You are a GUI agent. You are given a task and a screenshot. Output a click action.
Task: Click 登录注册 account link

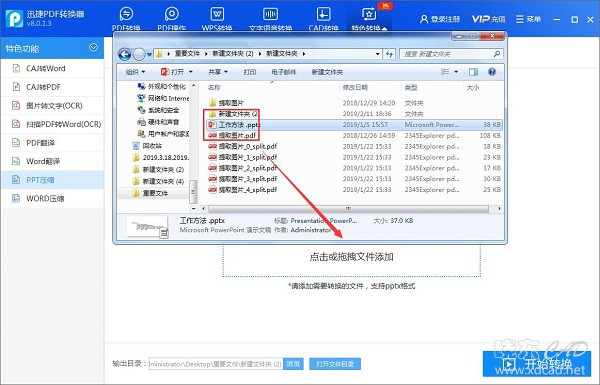pos(440,19)
